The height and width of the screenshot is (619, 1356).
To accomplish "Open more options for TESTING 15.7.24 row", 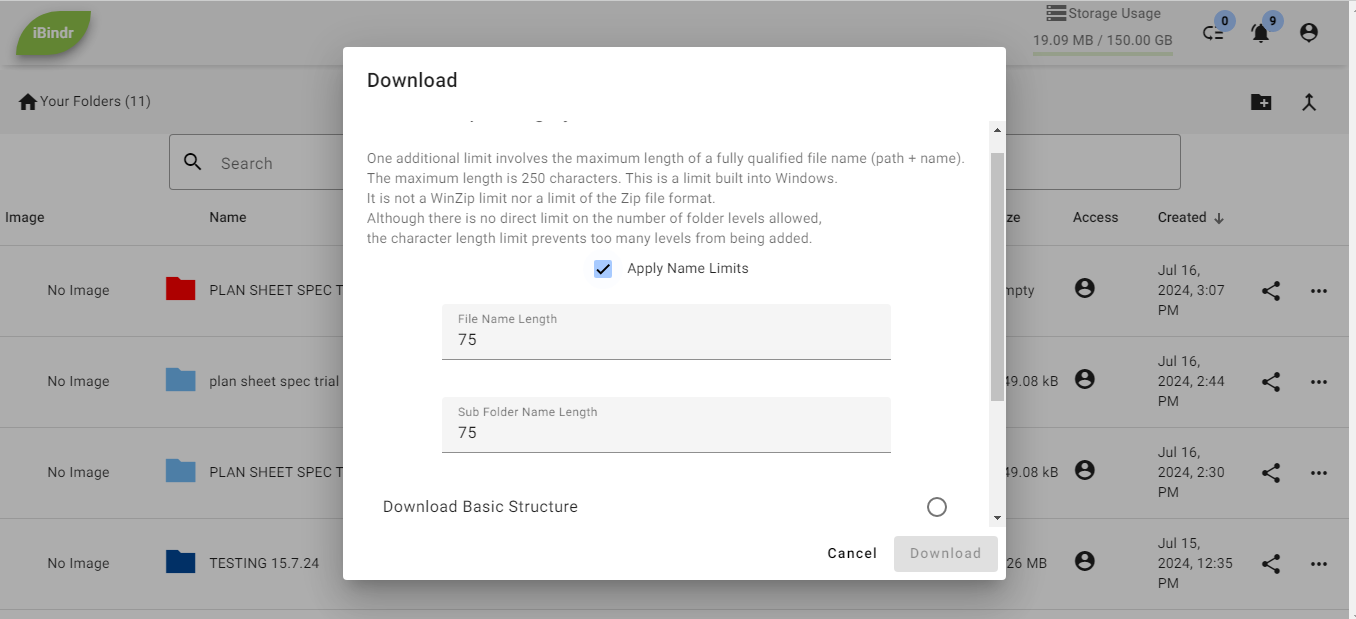I will coord(1318,564).
